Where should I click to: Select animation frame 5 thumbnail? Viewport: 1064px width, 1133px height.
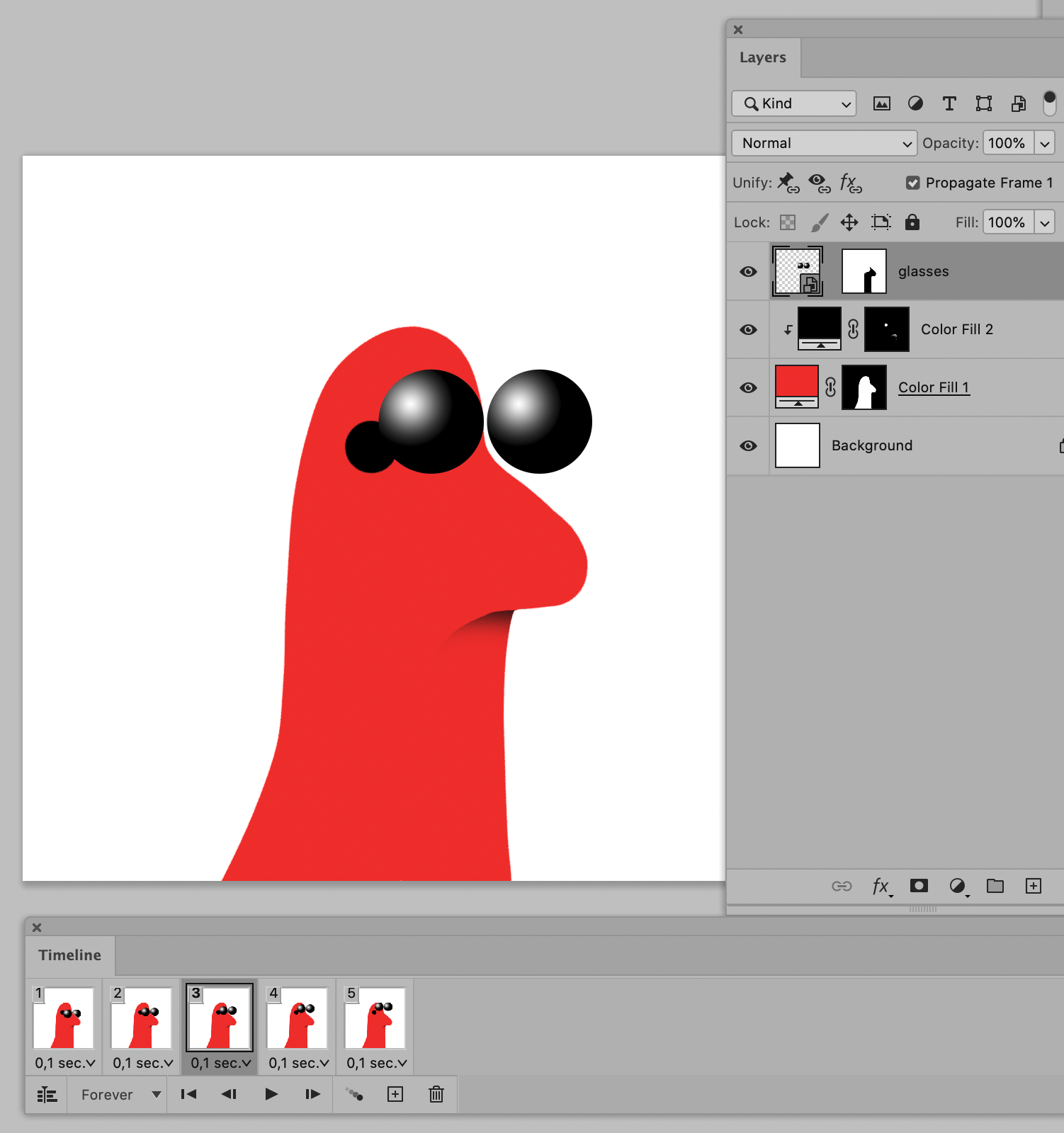375,1017
